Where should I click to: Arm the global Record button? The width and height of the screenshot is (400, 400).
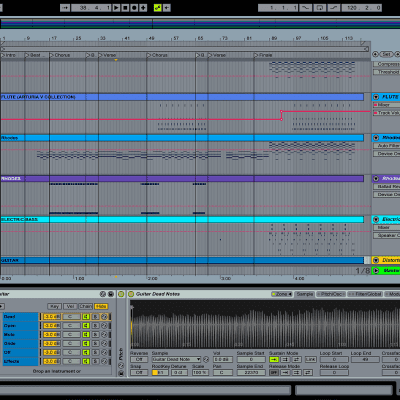click(134, 8)
